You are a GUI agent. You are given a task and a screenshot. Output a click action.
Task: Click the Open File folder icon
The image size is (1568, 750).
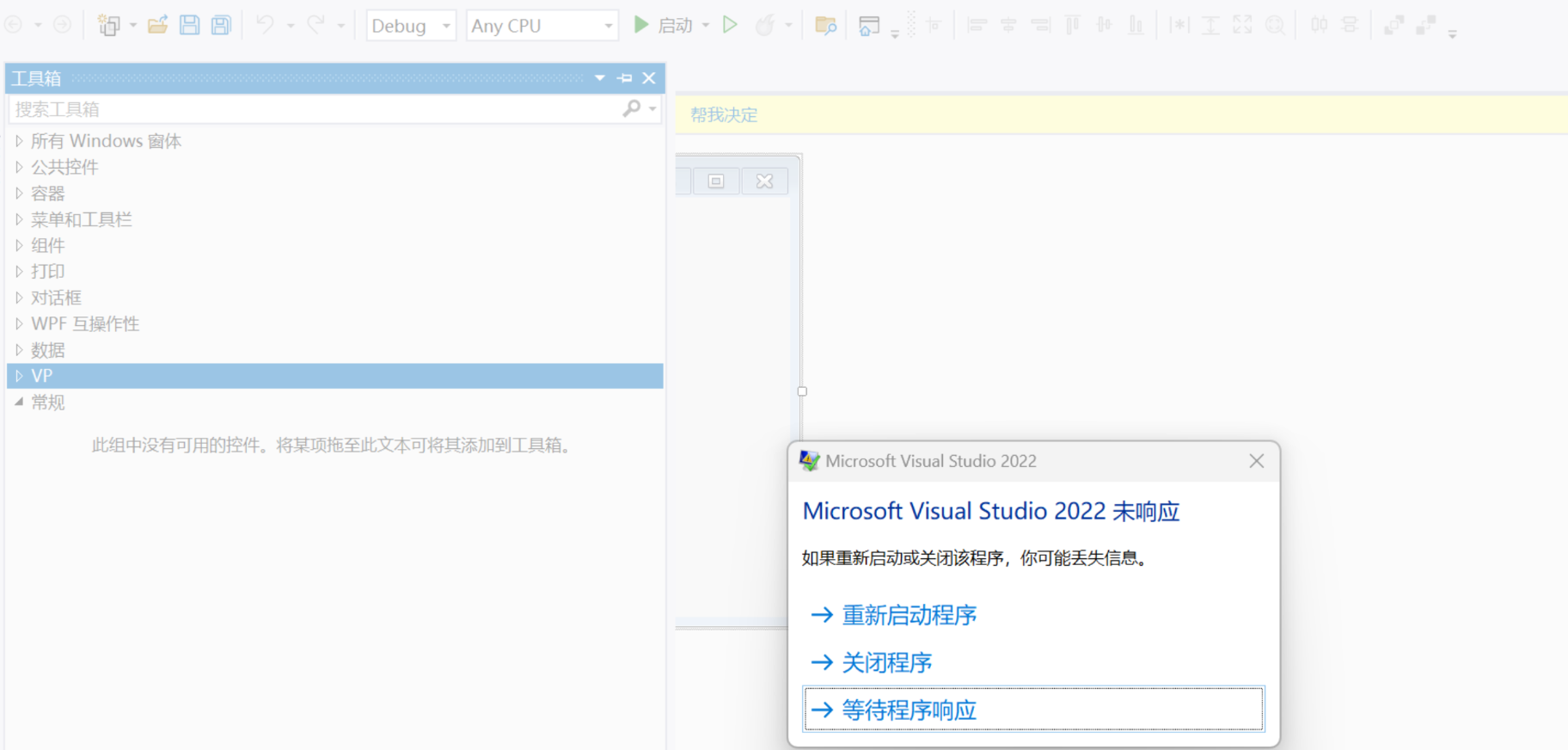tap(157, 25)
